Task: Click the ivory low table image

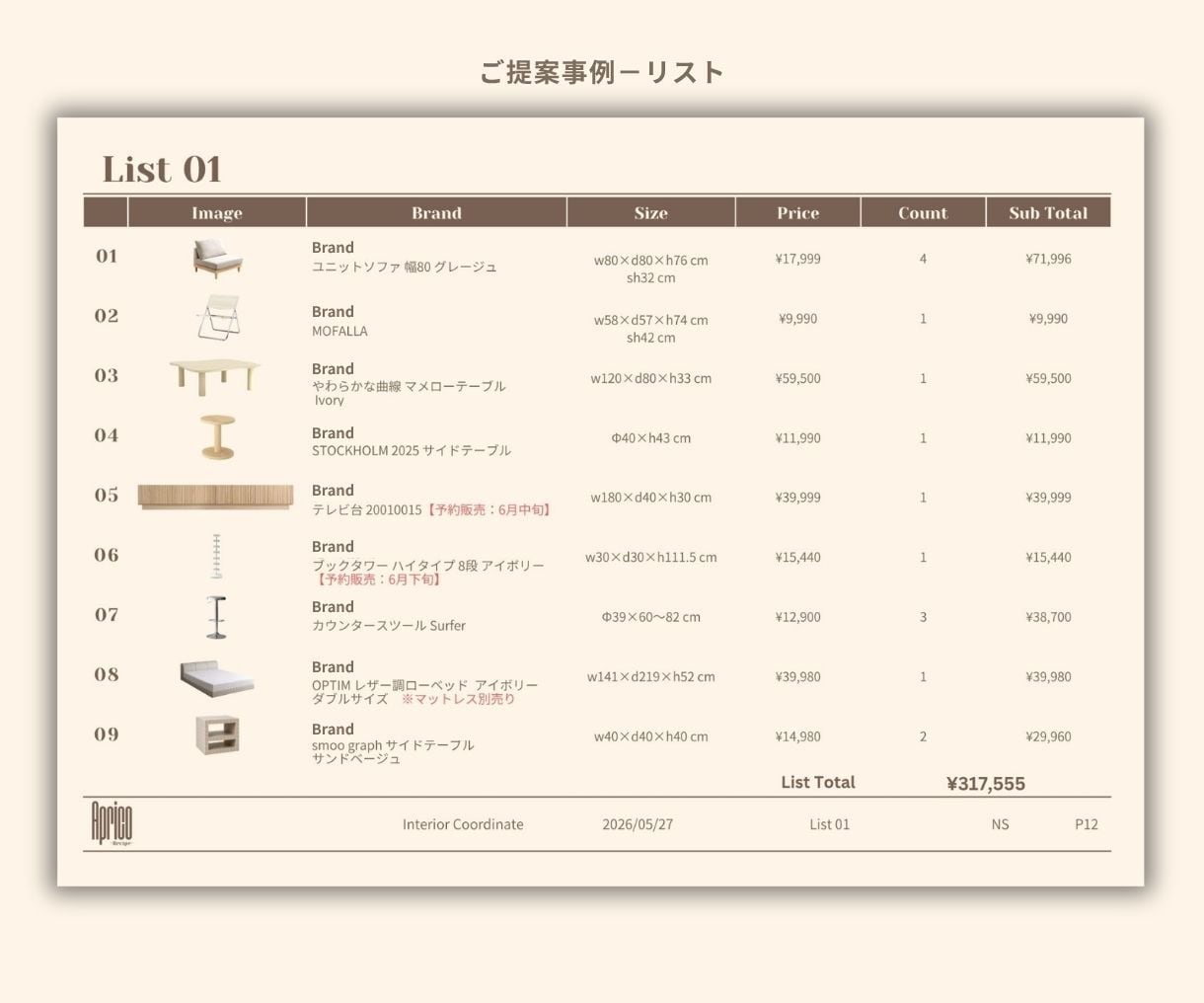Action: 215,376
